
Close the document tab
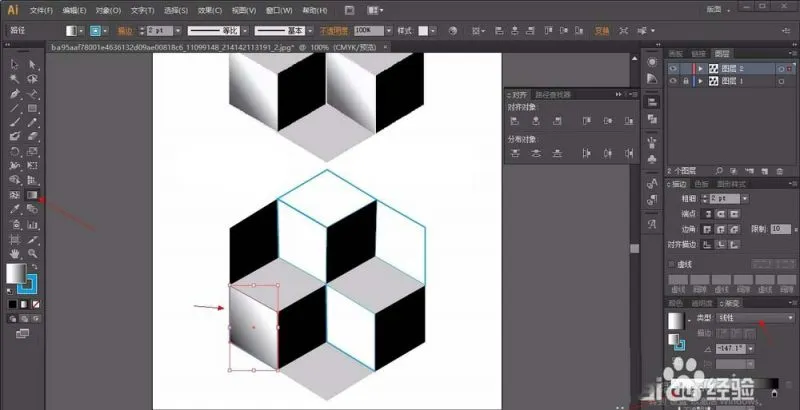pos(386,47)
